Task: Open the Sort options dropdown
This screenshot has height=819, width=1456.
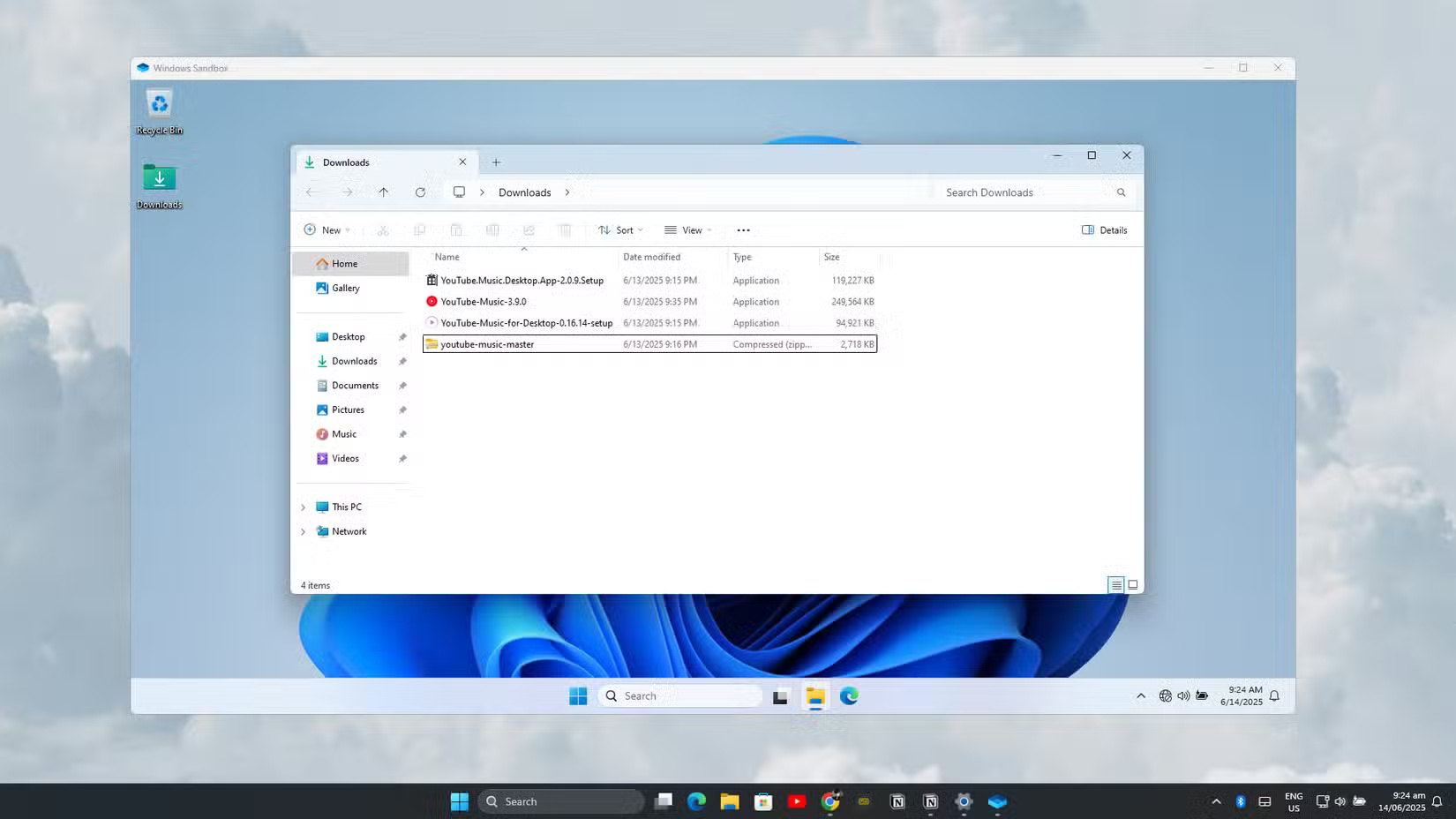Action: (619, 229)
